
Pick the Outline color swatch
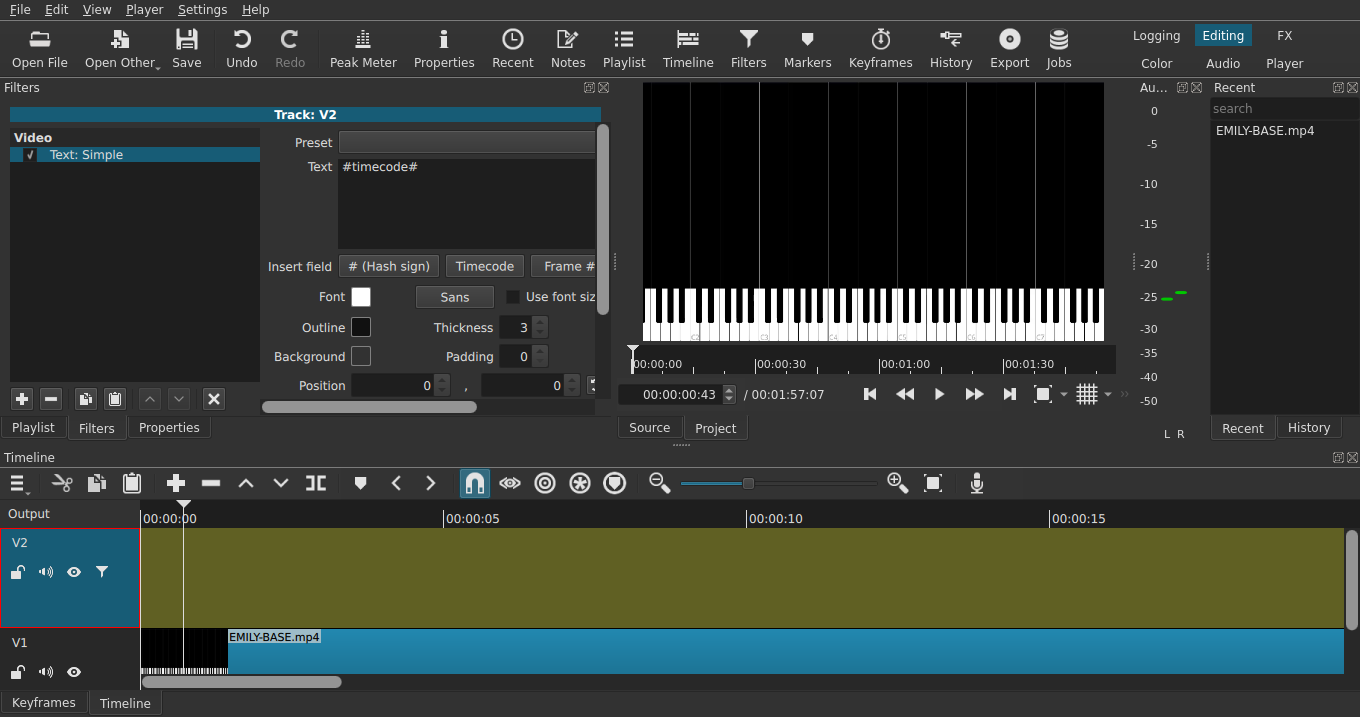361,328
